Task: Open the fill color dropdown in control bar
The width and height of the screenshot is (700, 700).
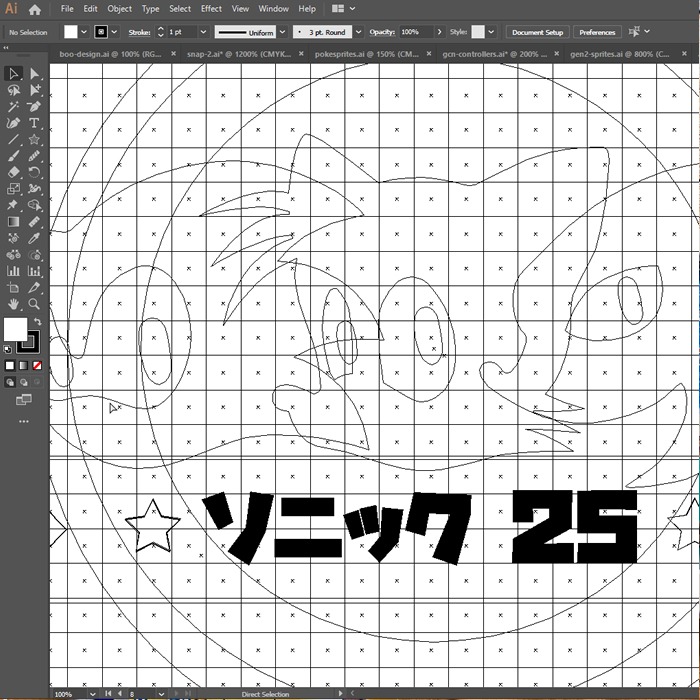Action: [83, 32]
